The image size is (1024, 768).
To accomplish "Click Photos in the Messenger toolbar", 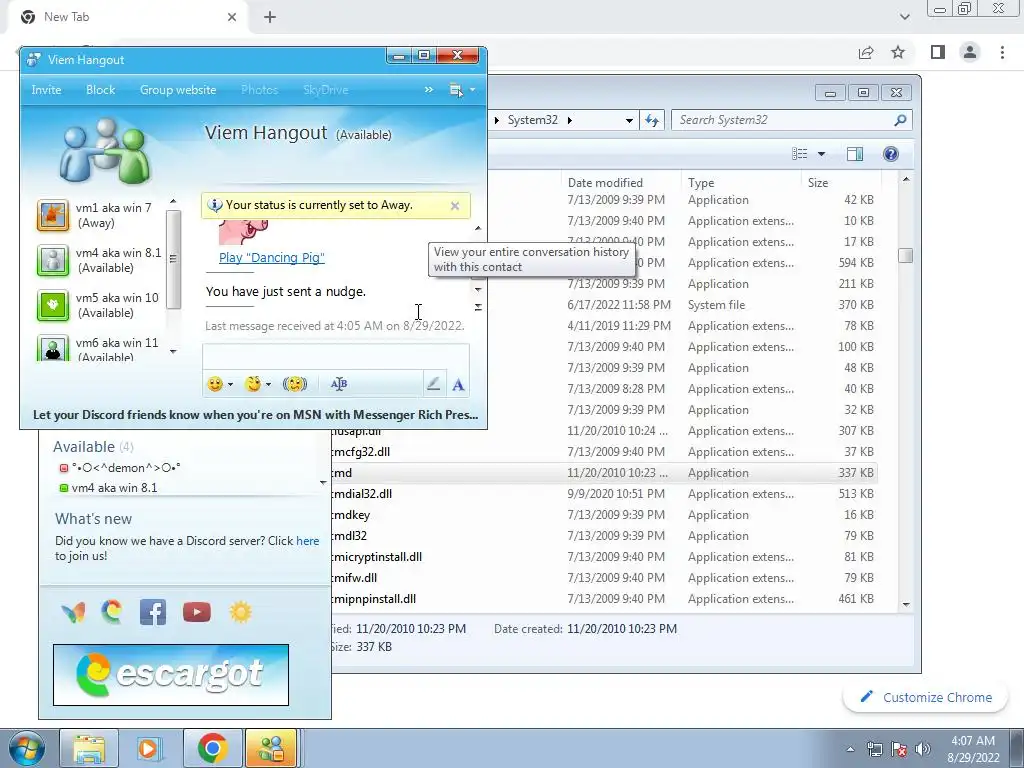I will click(259, 90).
